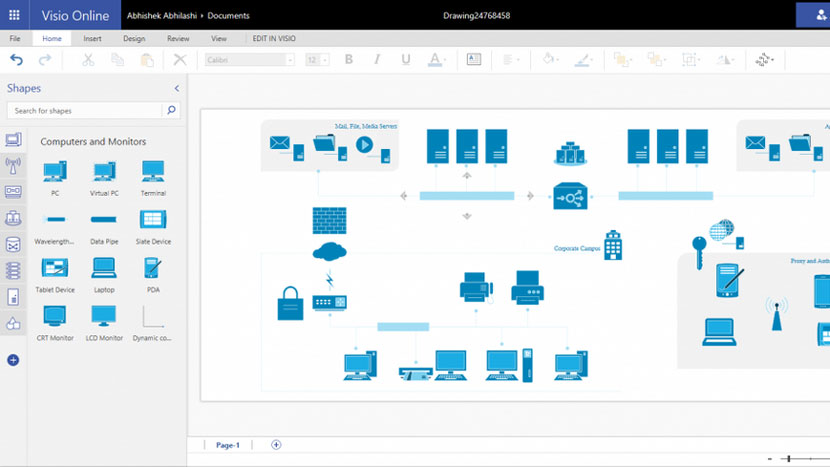The height and width of the screenshot is (467, 830).
Task: Click the search magnifier icon in Shapes
Action: point(172,111)
